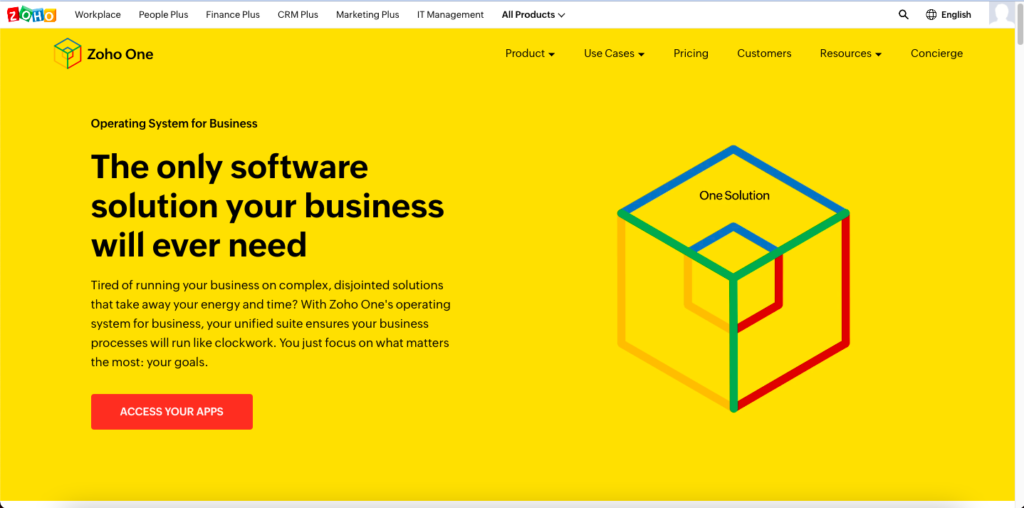1024x508 pixels.
Task: Open the user profile avatar
Action: (x=1002, y=13)
